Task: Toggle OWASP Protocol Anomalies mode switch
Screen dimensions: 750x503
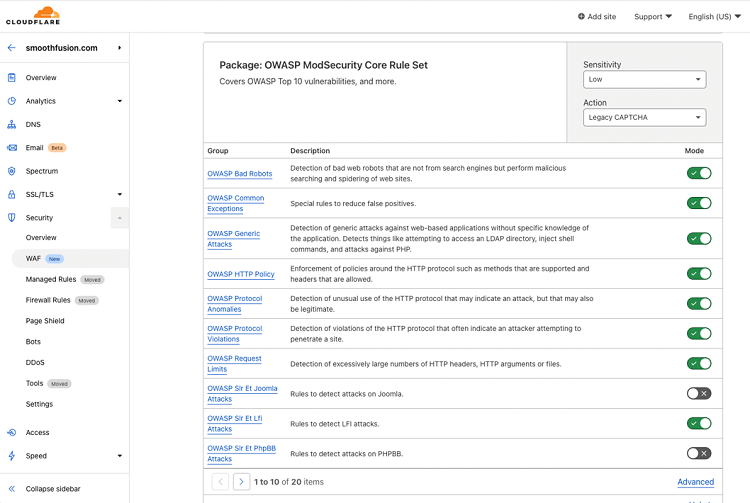Action: click(699, 304)
